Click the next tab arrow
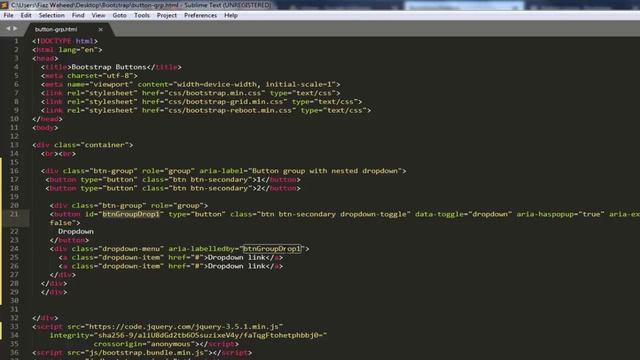This screenshot has width=640, height=360. 15,29
